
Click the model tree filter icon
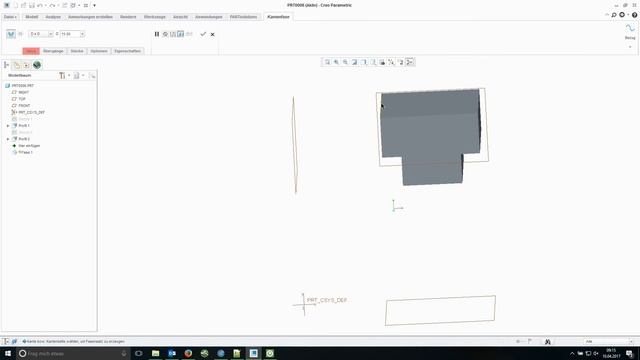tap(92, 76)
